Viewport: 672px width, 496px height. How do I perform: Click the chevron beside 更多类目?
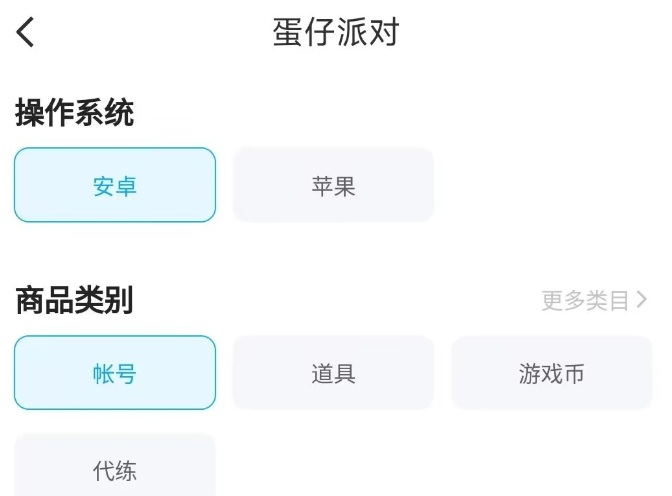642,300
